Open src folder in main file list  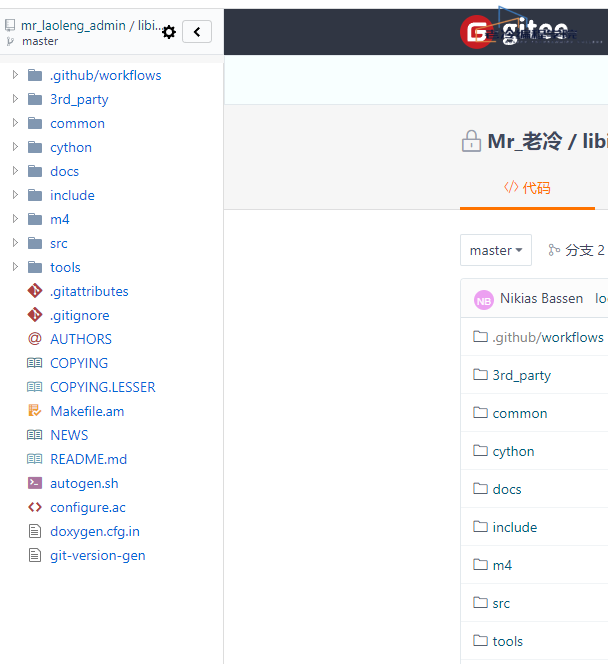pos(501,603)
